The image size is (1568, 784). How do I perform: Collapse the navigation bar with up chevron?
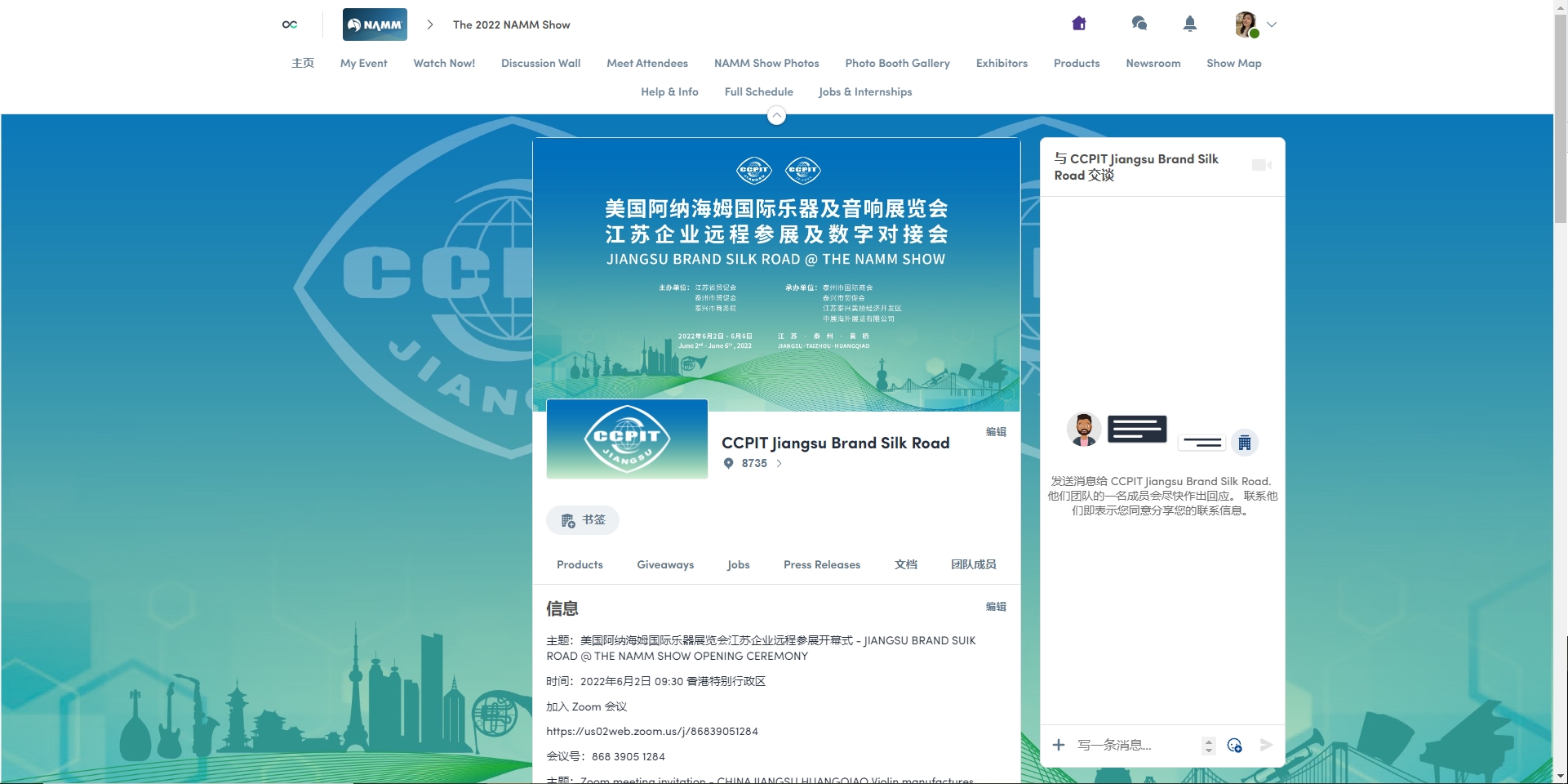[777, 116]
